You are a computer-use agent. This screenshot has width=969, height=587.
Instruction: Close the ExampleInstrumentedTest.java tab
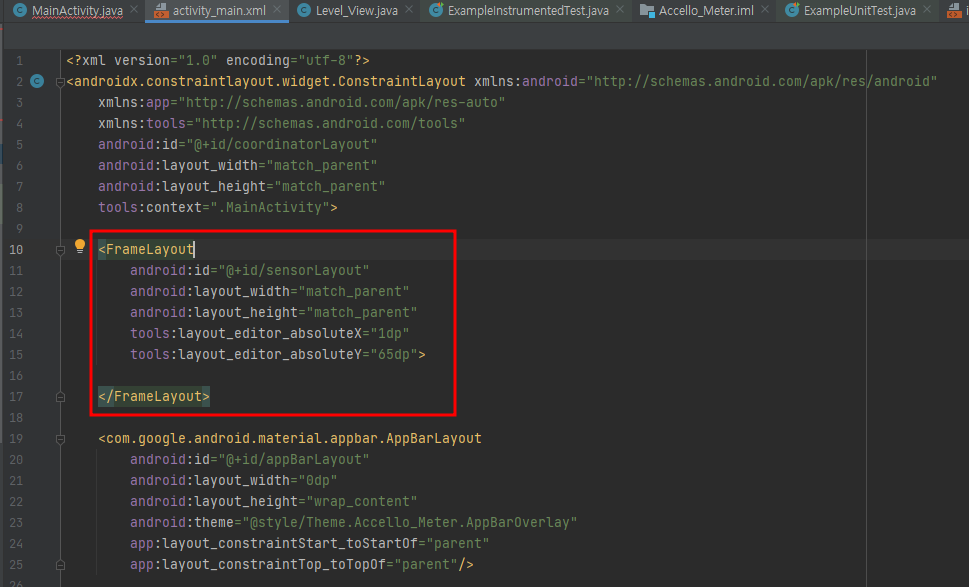(x=620, y=10)
